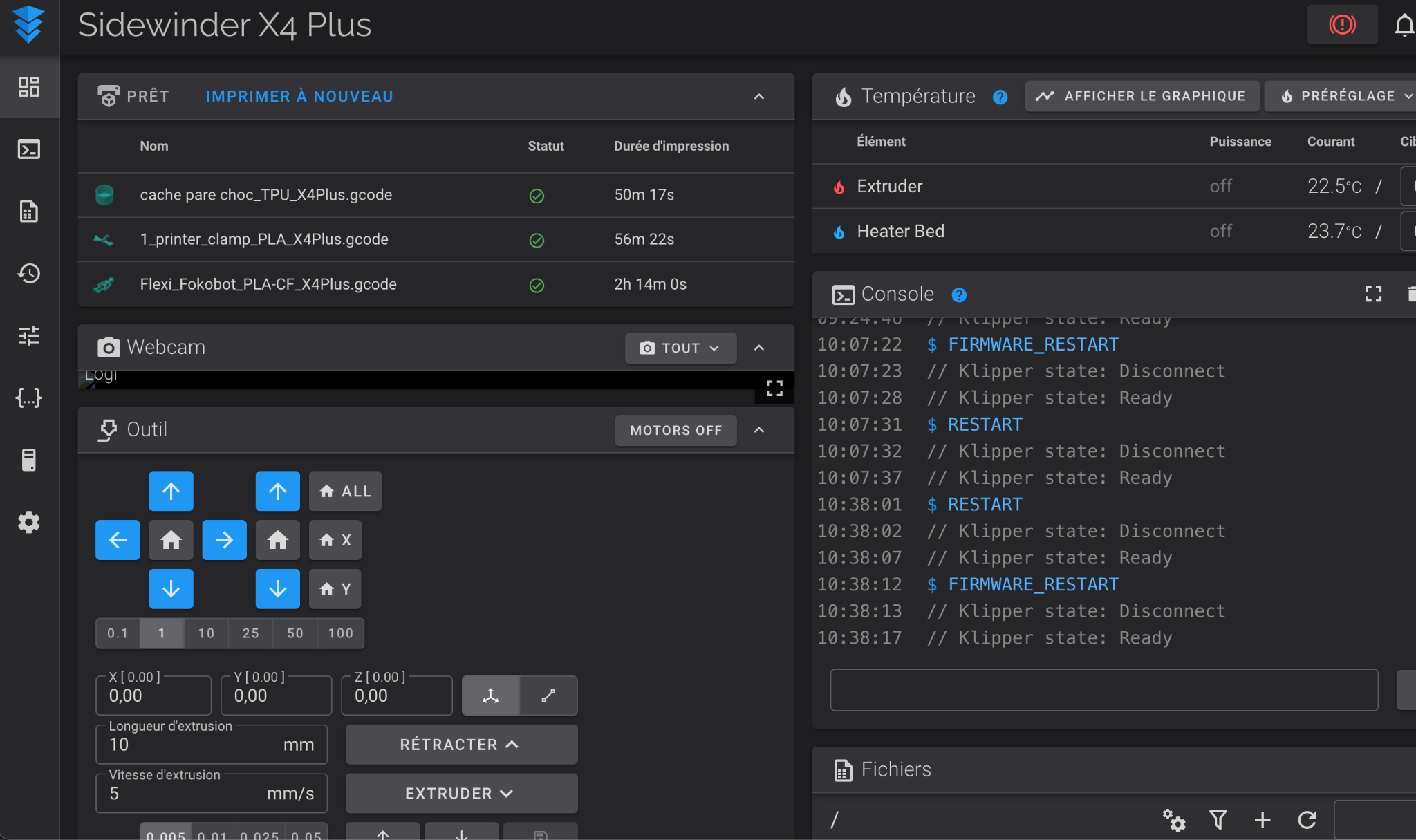Click Home X button
The height and width of the screenshot is (840, 1416).
[x=335, y=540]
